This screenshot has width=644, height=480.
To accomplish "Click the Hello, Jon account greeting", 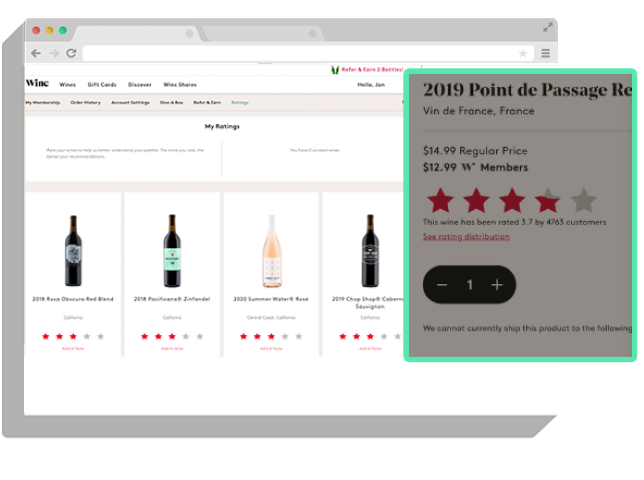I will 371,85.
